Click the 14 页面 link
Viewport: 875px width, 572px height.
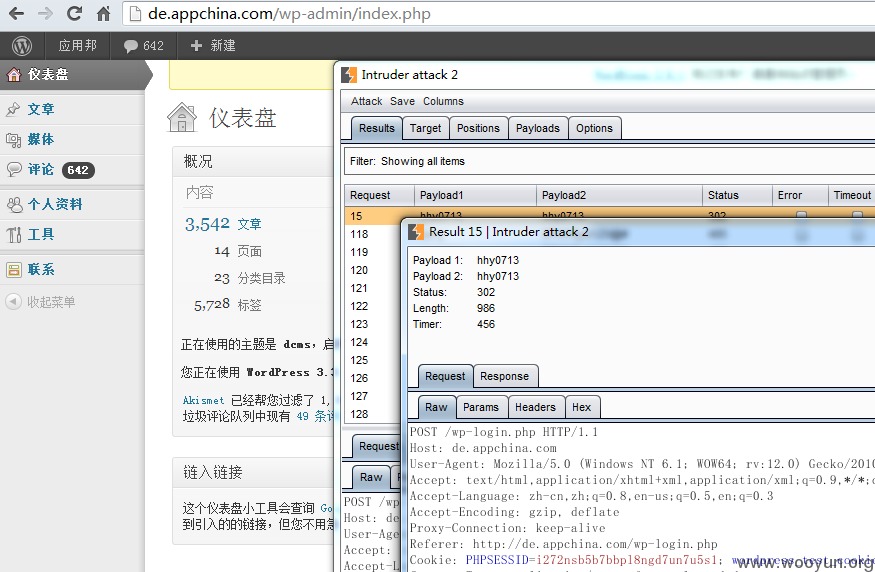[x=238, y=252]
